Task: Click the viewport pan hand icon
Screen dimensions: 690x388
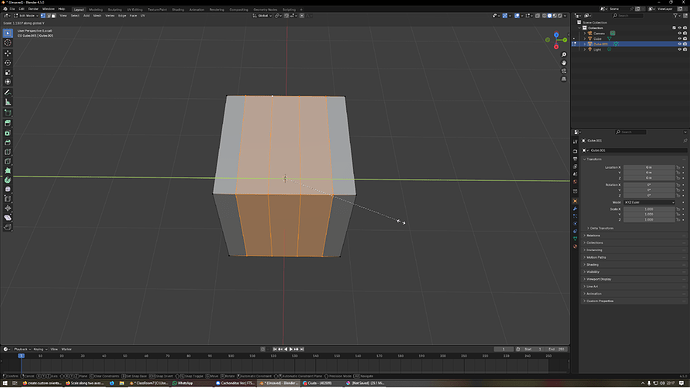Action: (x=564, y=63)
